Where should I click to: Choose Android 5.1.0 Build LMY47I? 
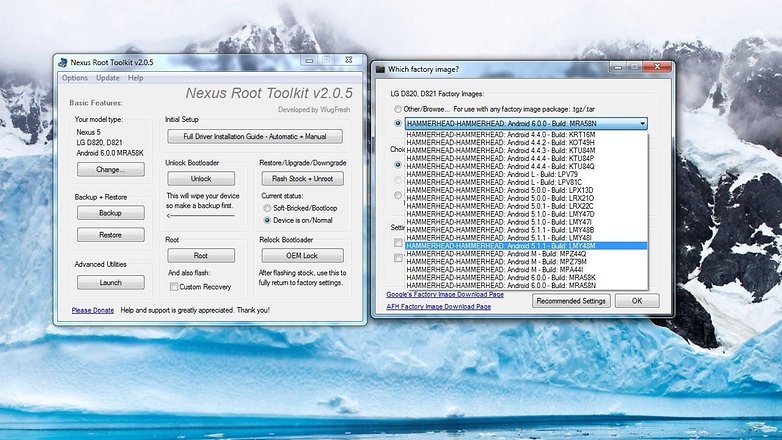pos(526,222)
